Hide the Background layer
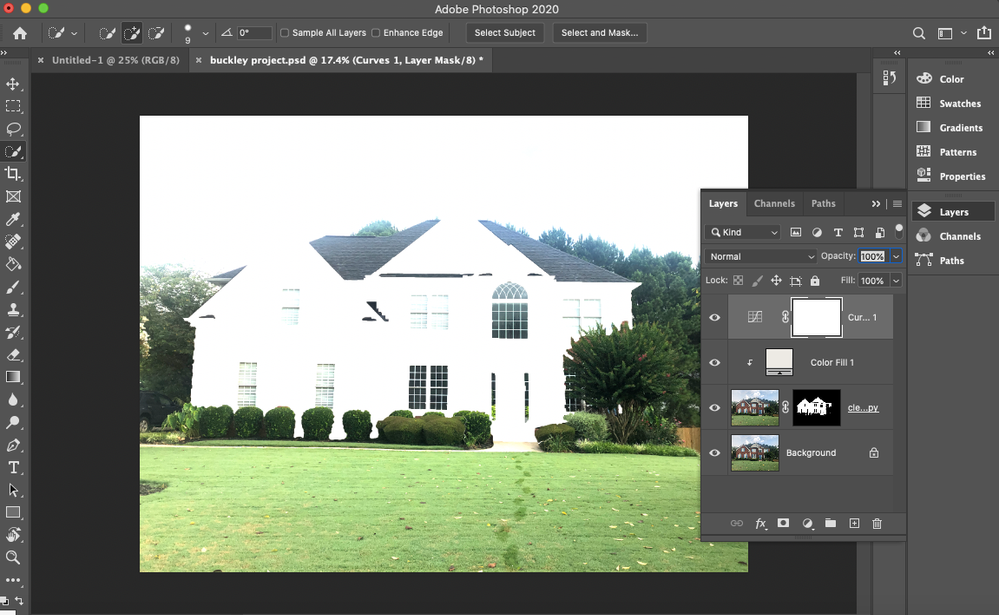The image size is (999, 615). 714,452
